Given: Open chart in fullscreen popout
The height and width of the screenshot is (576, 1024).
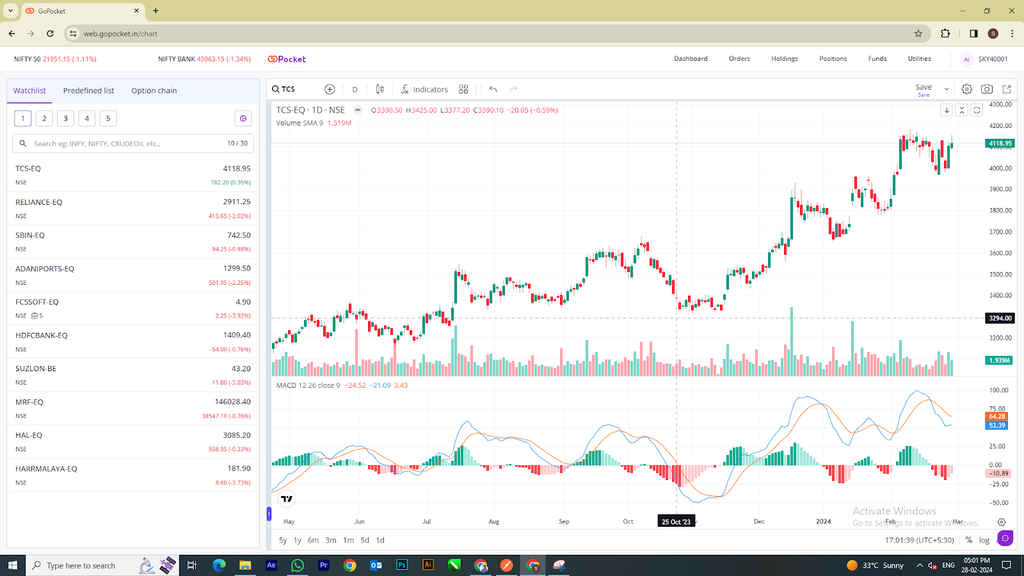Looking at the screenshot, I should point(1006,89).
